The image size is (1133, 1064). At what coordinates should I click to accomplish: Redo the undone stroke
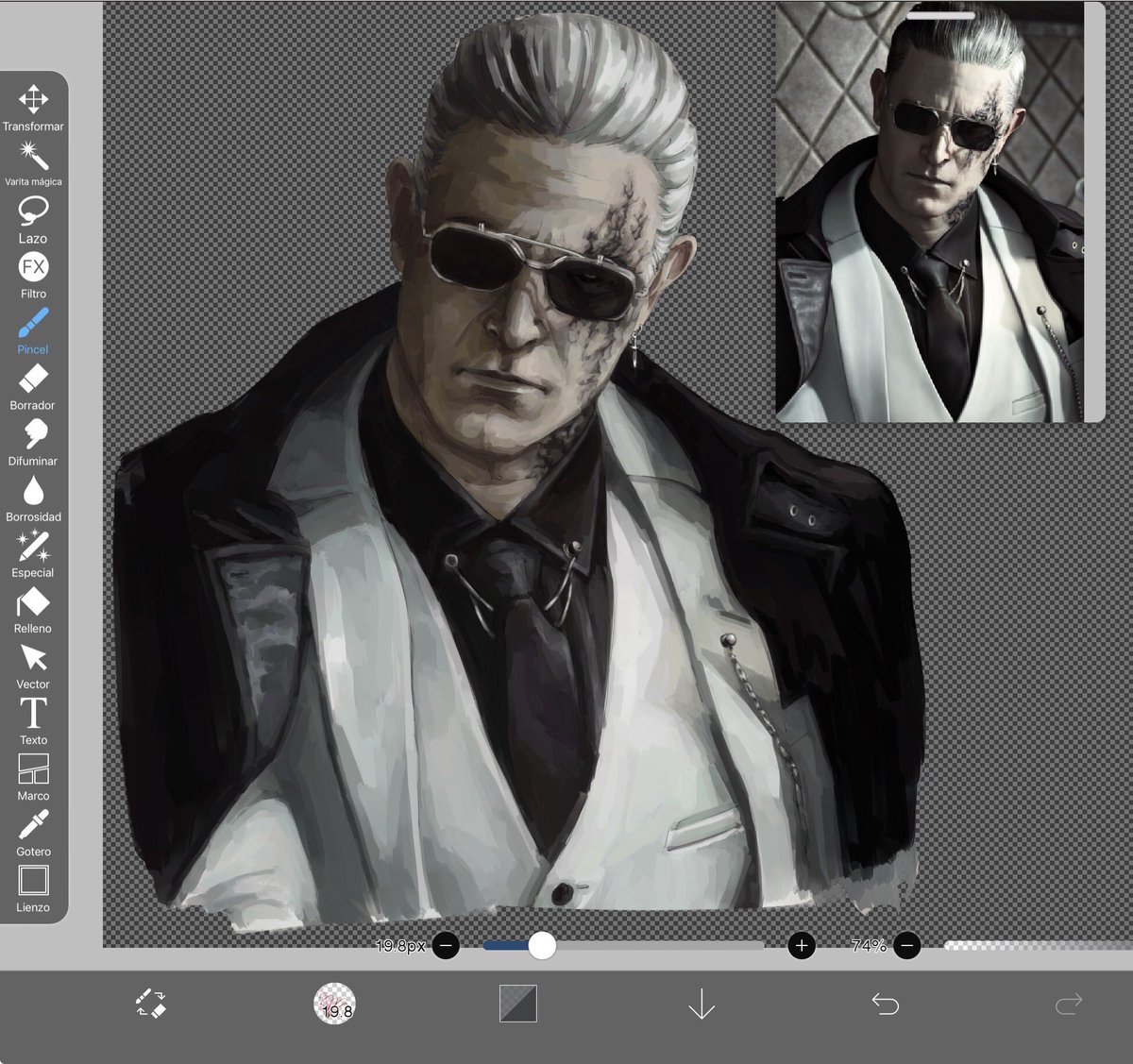pyautogui.click(x=1068, y=1004)
